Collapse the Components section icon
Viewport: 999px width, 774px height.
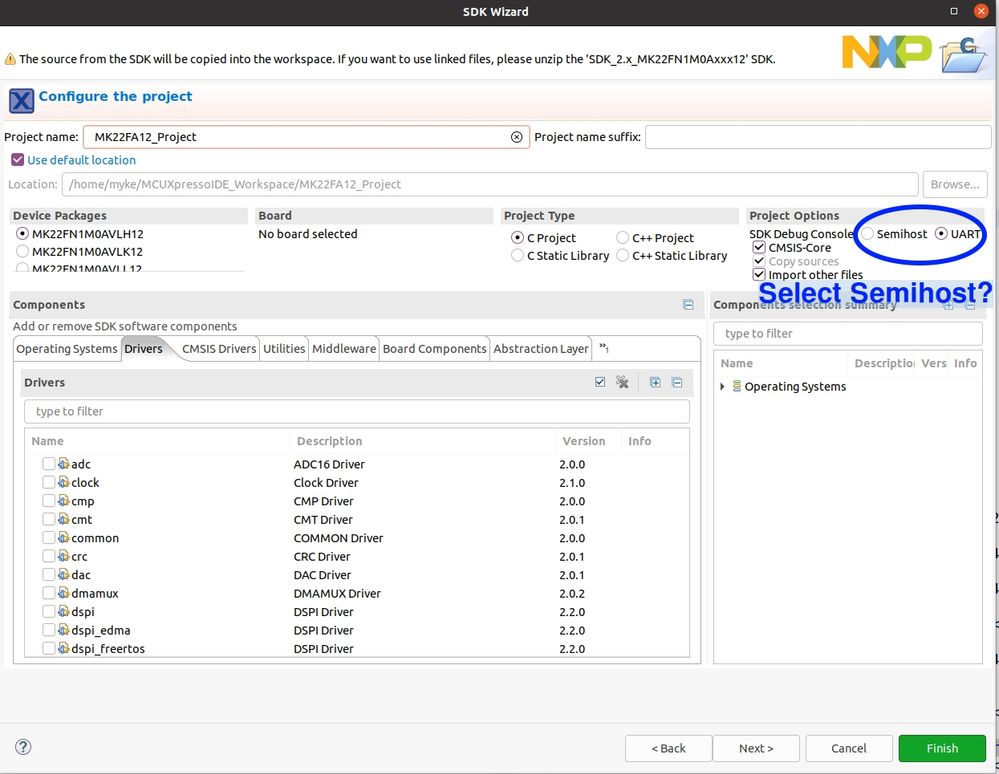click(x=688, y=305)
